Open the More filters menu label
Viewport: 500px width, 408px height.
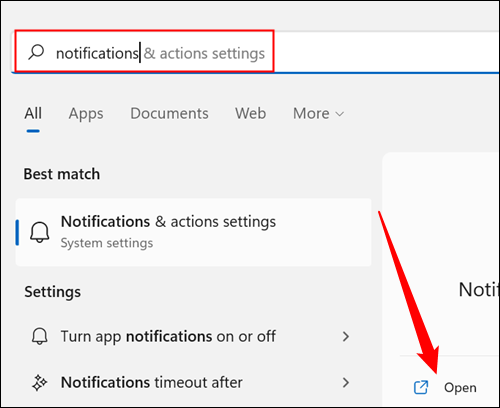coord(311,113)
